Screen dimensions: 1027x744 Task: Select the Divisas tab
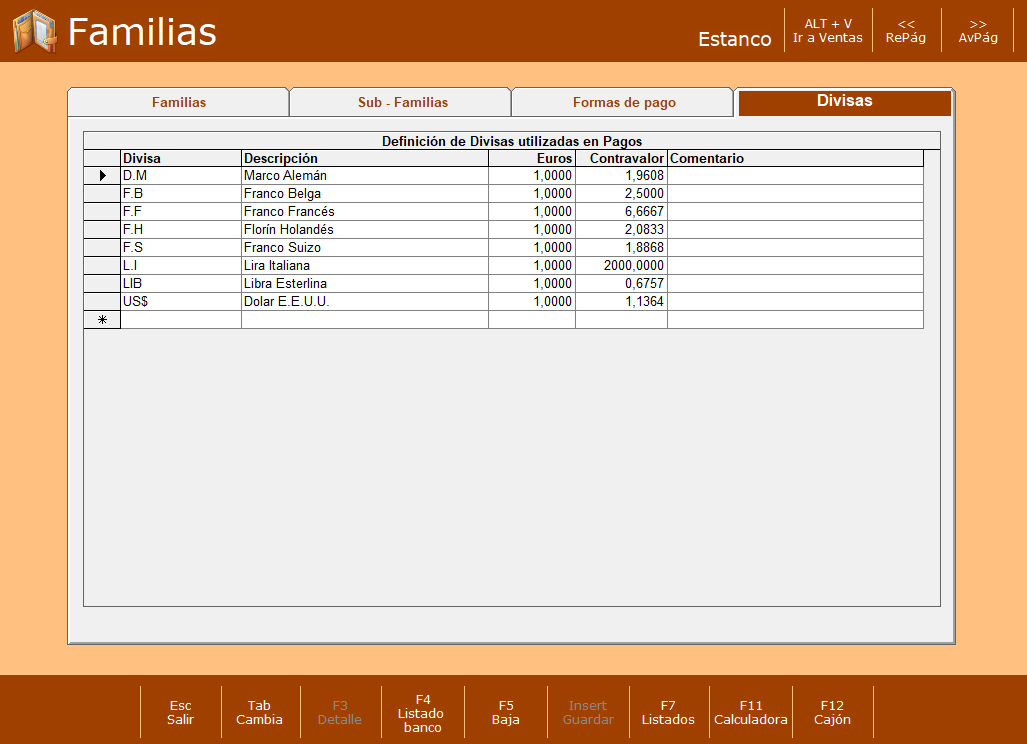click(x=844, y=102)
